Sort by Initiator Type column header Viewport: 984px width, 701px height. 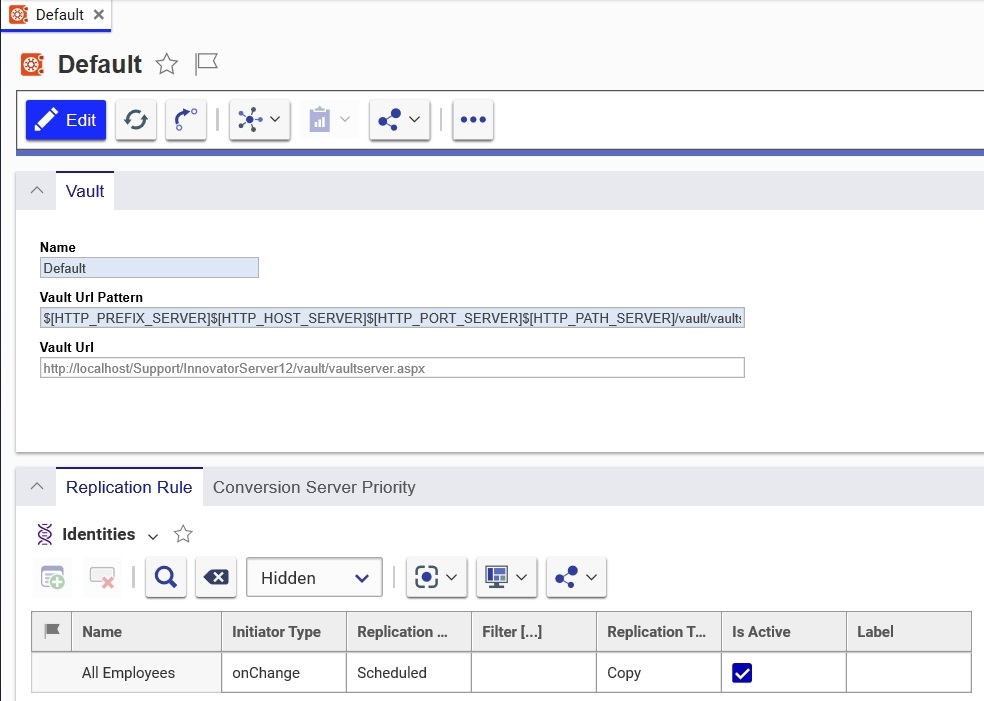coord(284,632)
